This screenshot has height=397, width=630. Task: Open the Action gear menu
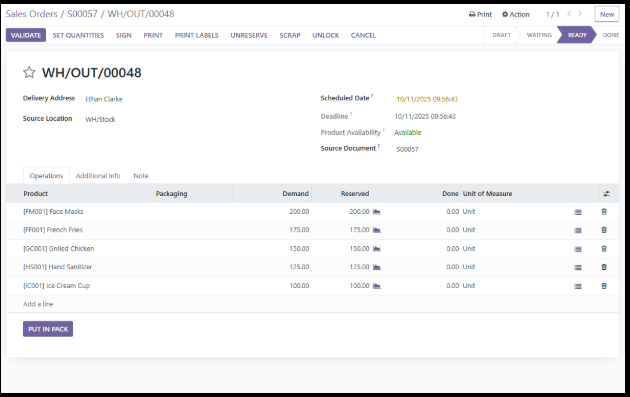(x=515, y=14)
